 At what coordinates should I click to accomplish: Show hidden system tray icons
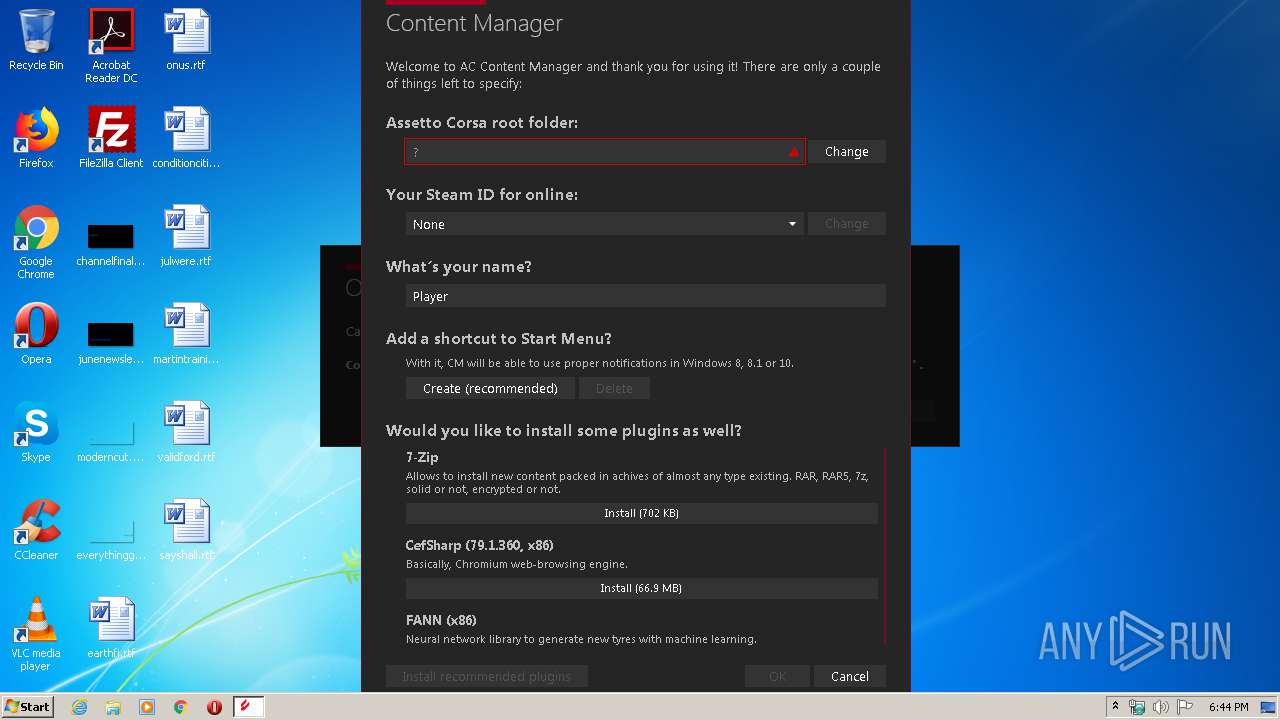point(1116,707)
